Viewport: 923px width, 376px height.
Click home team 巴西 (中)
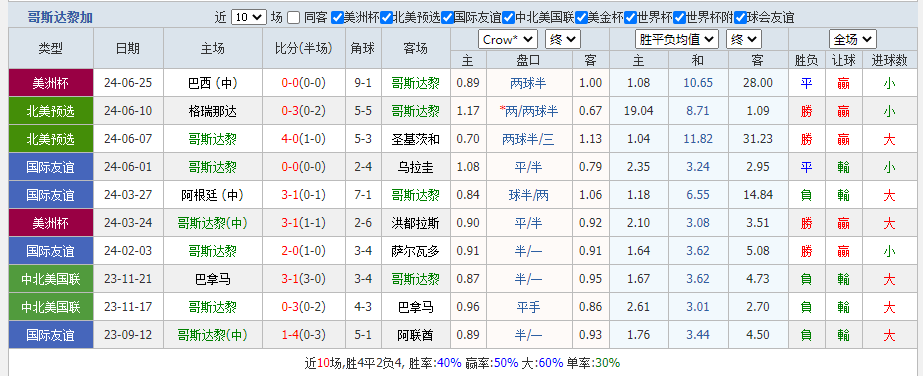click(x=213, y=83)
